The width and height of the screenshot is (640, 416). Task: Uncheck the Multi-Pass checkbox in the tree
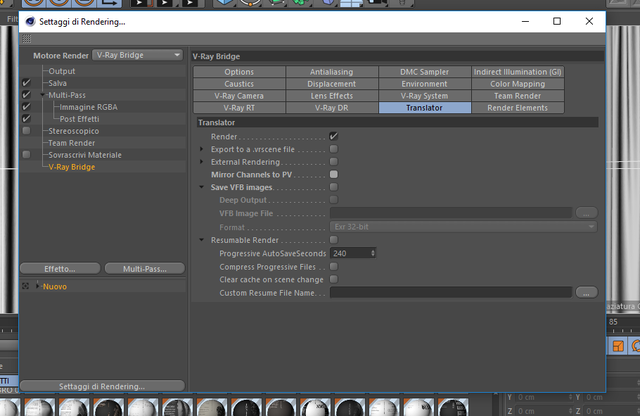27,95
